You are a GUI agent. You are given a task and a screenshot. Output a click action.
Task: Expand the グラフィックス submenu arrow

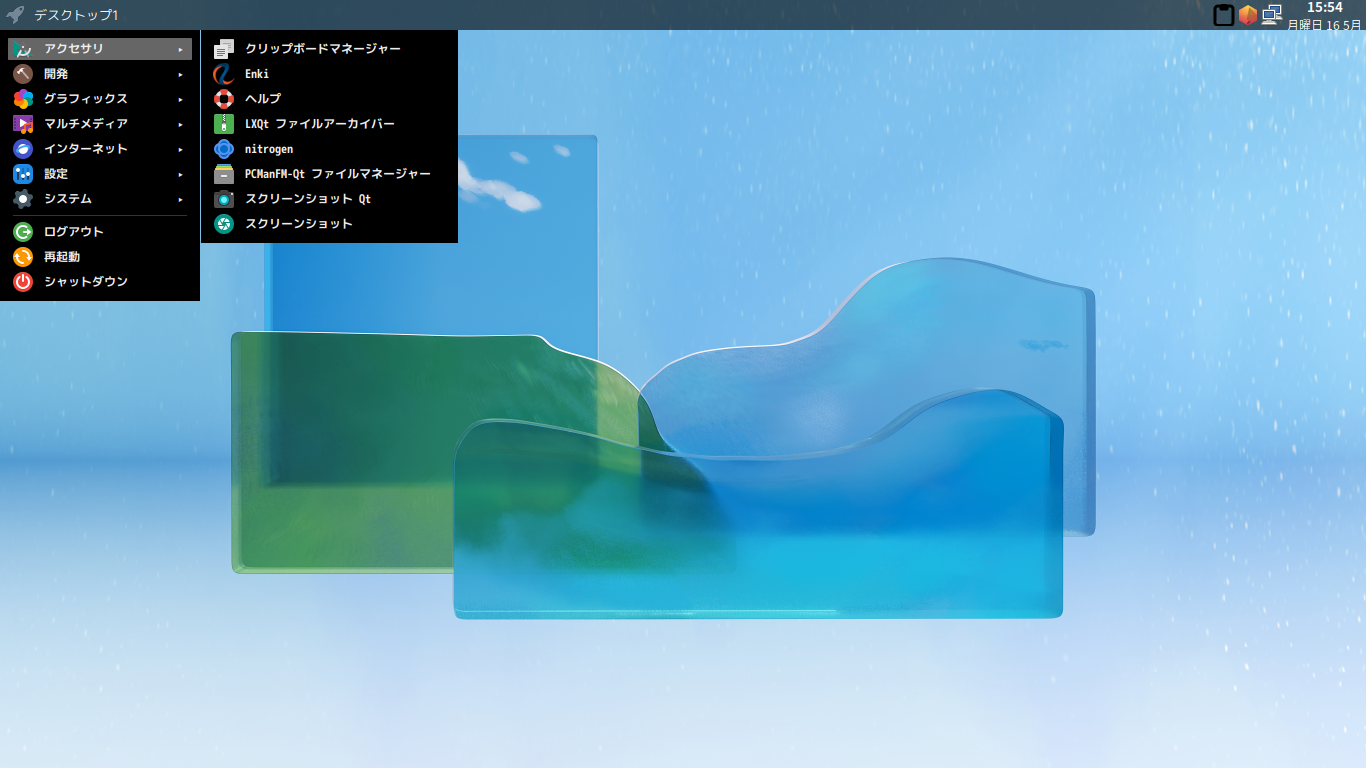pos(181,99)
